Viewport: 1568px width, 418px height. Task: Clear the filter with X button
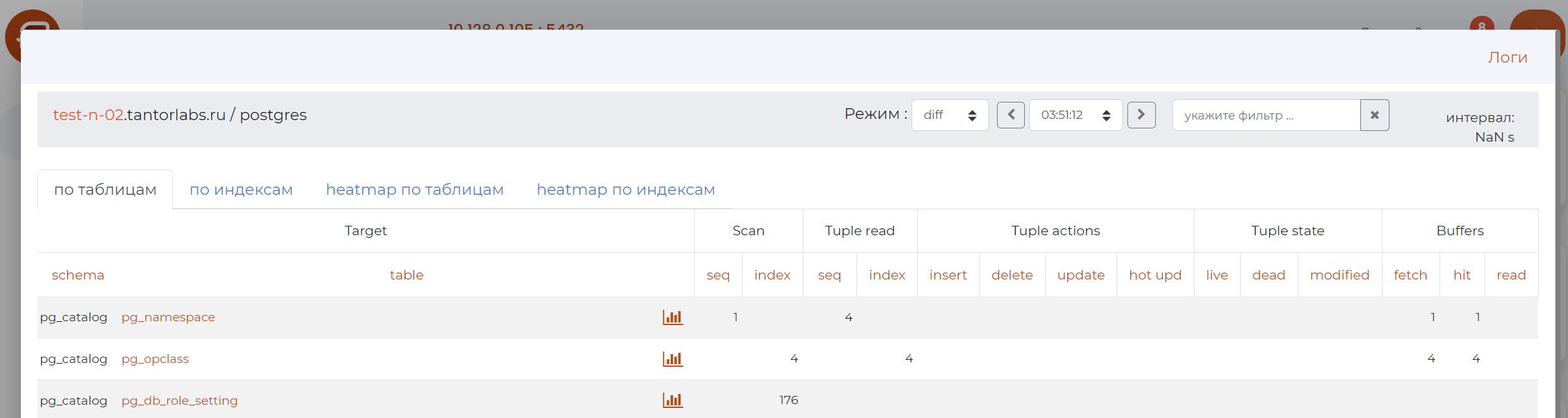1374,115
